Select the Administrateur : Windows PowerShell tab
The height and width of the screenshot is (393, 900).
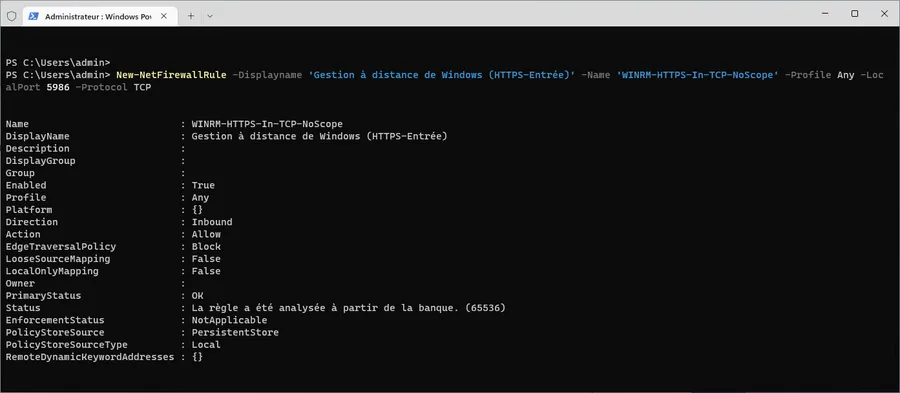[x=100, y=16]
